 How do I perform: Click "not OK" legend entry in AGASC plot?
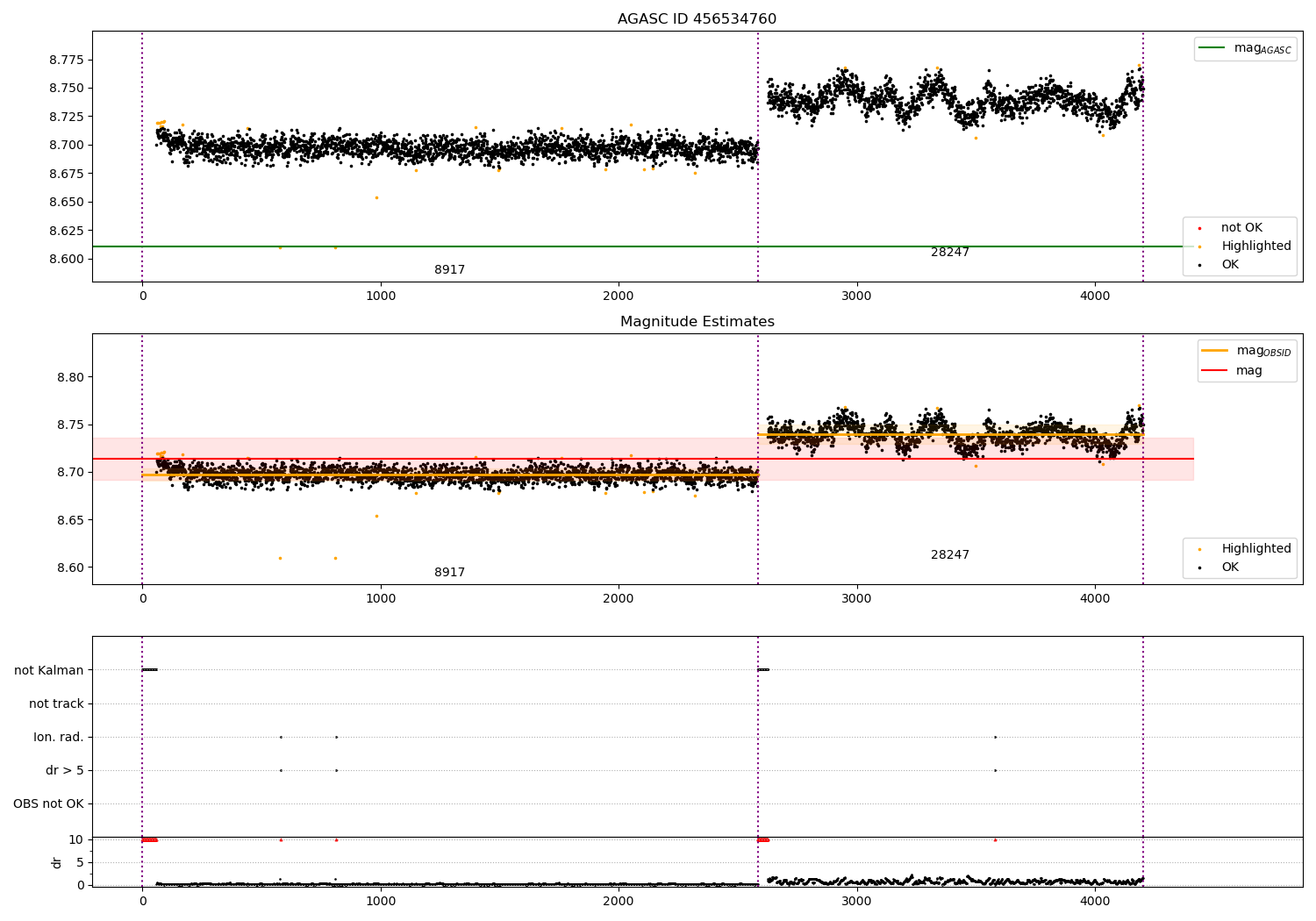1231,228
